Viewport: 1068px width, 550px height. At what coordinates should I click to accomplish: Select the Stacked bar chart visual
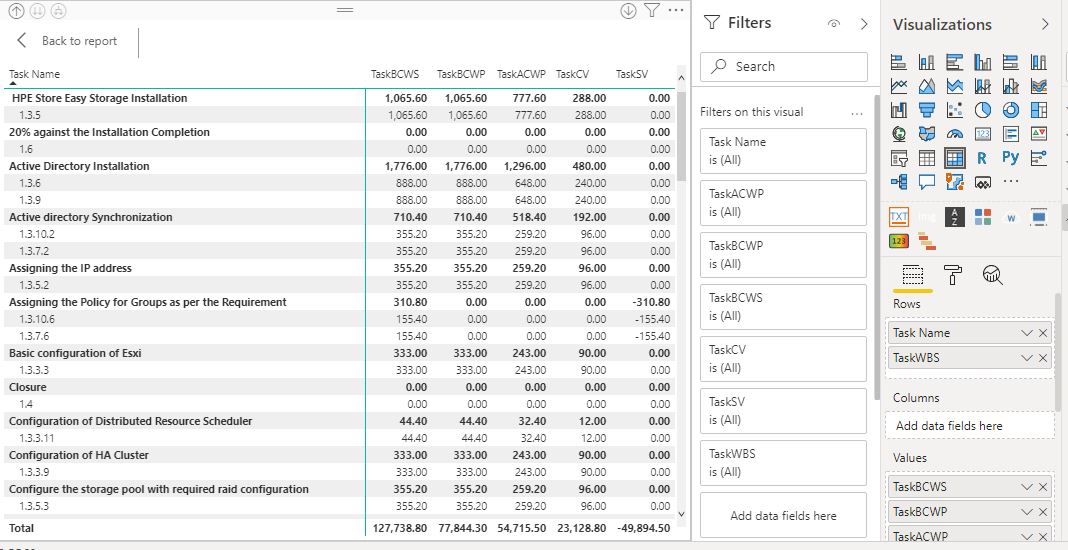(899, 62)
